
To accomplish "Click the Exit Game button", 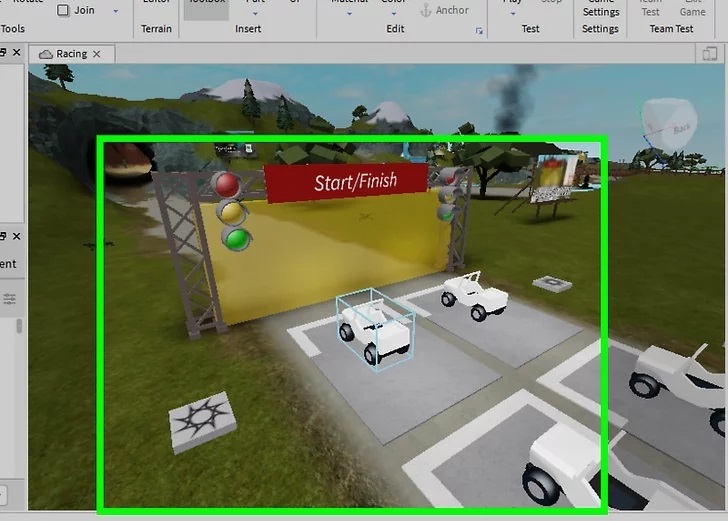I will pyautogui.click(x=692, y=9).
